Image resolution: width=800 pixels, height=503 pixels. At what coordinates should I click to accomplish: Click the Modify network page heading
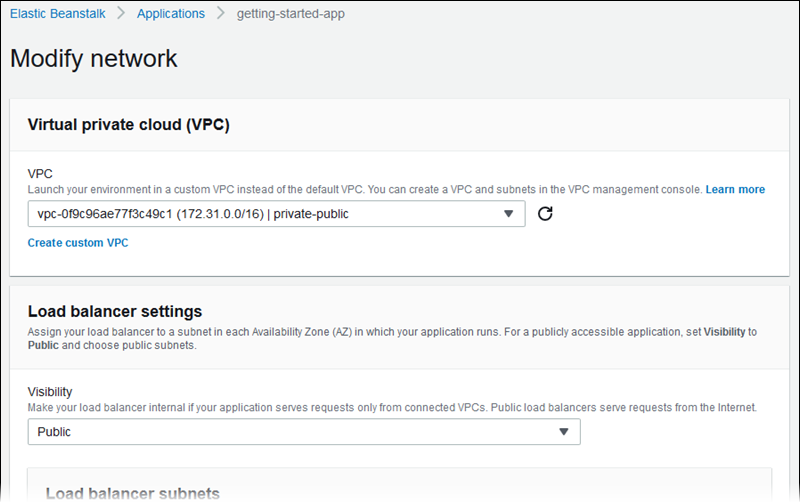(x=94, y=58)
